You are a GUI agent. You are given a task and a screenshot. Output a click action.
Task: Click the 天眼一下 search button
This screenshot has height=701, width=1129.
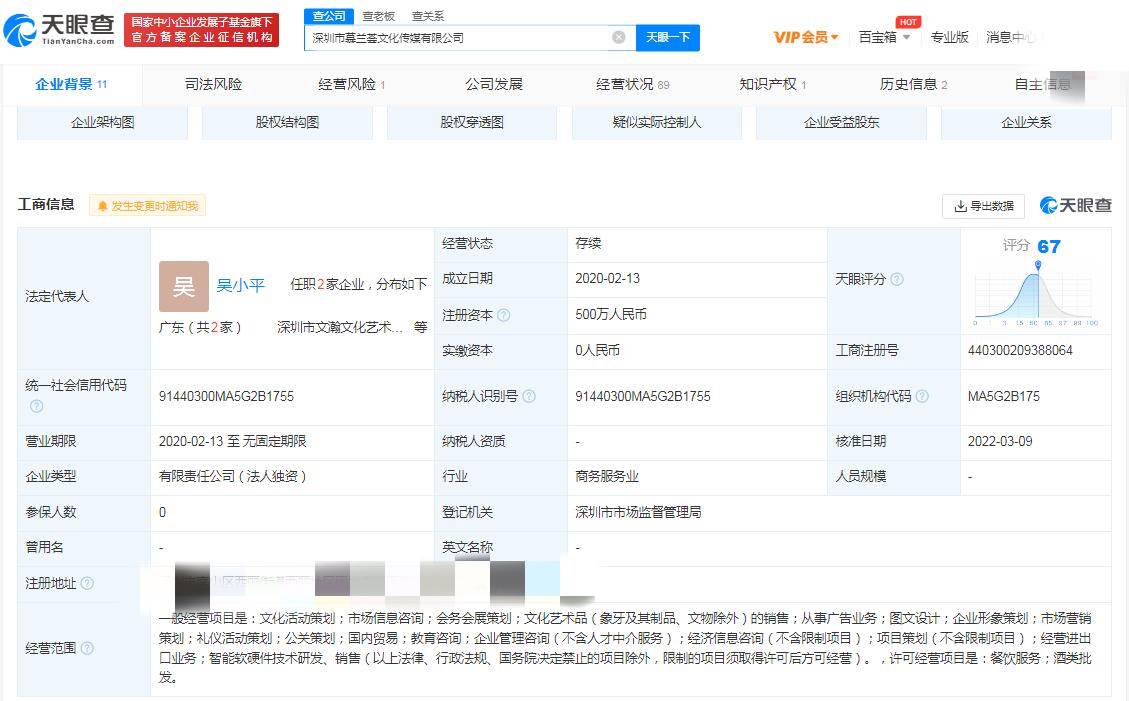tap(668, 36)
